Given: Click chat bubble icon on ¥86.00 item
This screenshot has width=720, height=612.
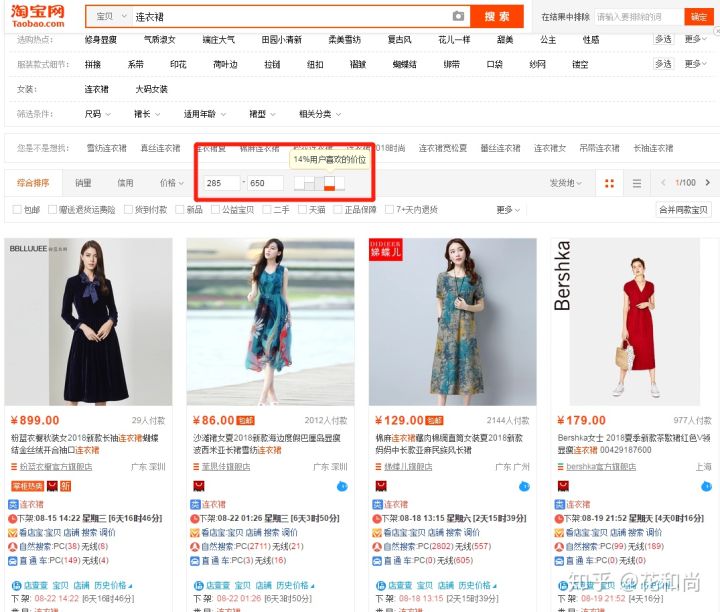Looking at the screenshot, I should click(x=342, y=486).
